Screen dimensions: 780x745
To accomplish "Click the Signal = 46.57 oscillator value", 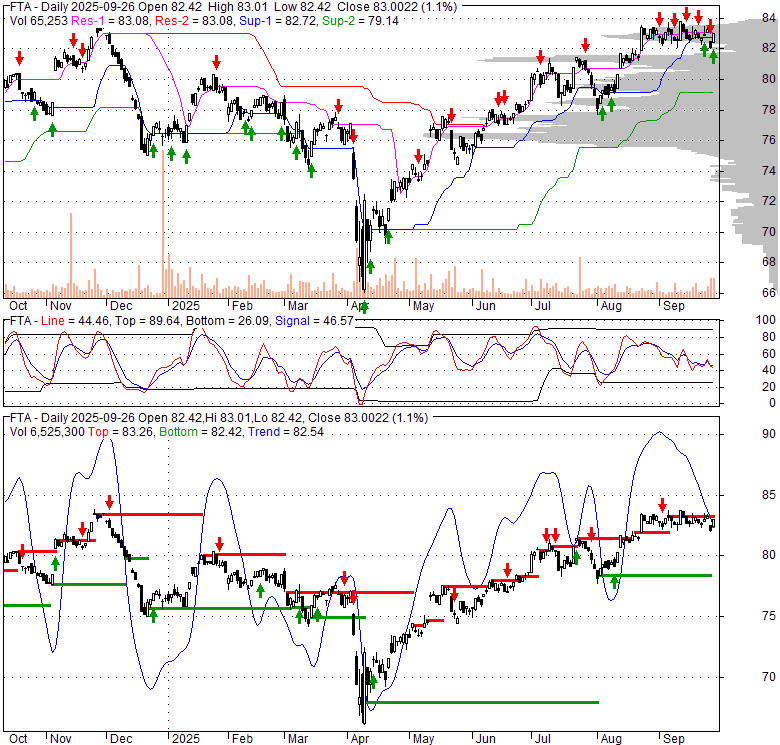I will pyautogui.click(x=314, y=321).
